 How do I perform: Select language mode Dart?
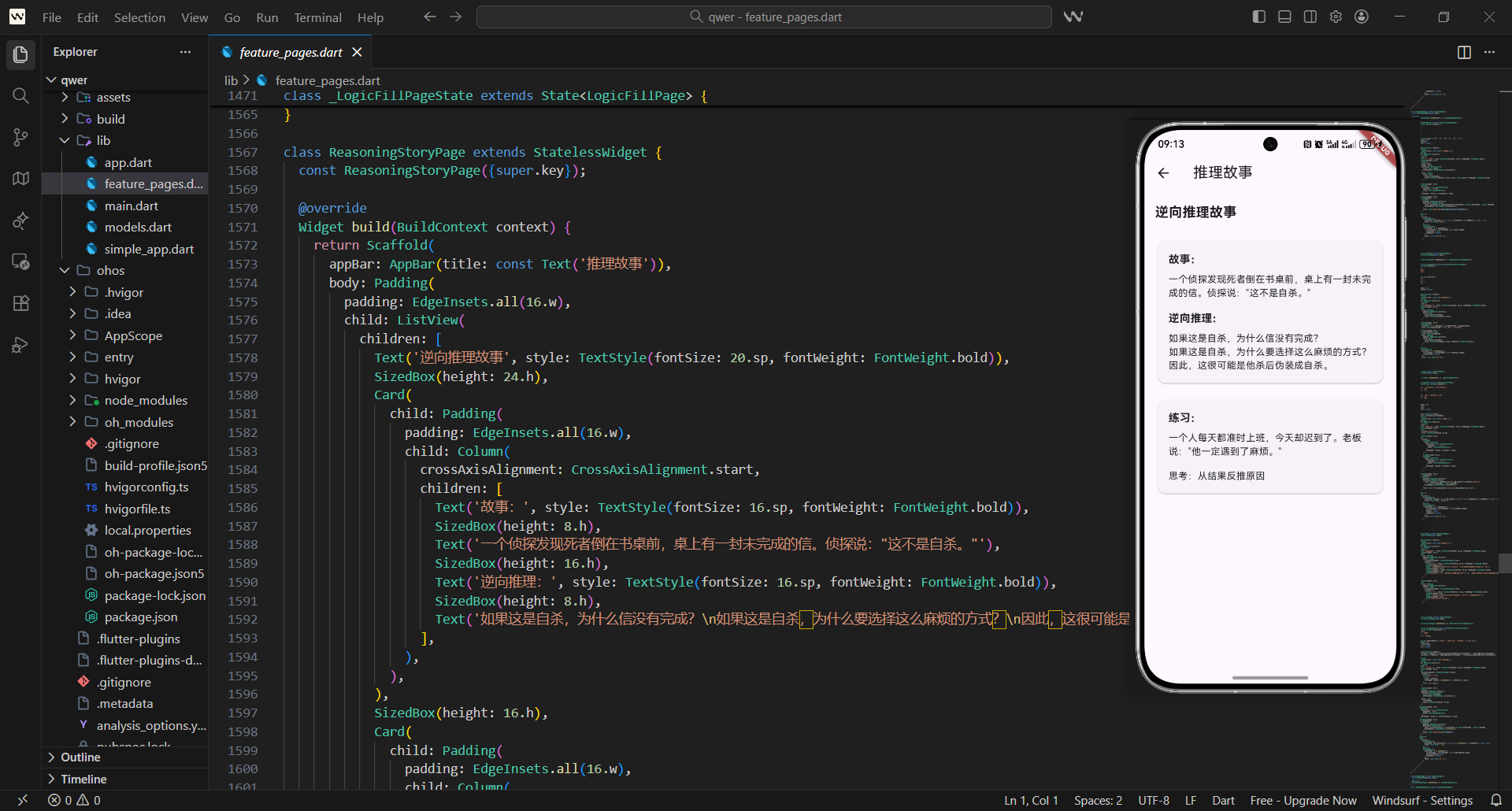click(1223, 800)
